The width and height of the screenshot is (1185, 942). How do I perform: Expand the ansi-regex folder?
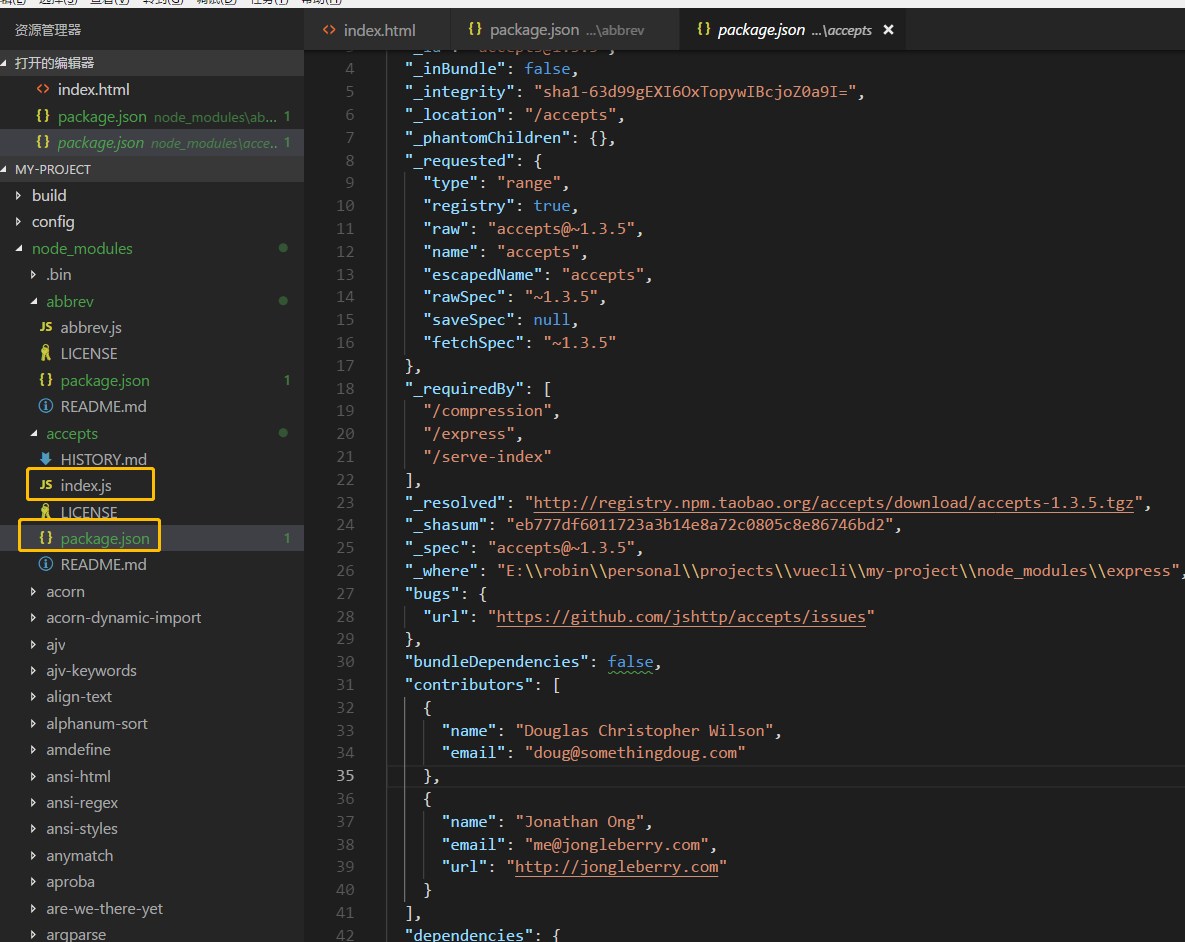click(82, 803)
